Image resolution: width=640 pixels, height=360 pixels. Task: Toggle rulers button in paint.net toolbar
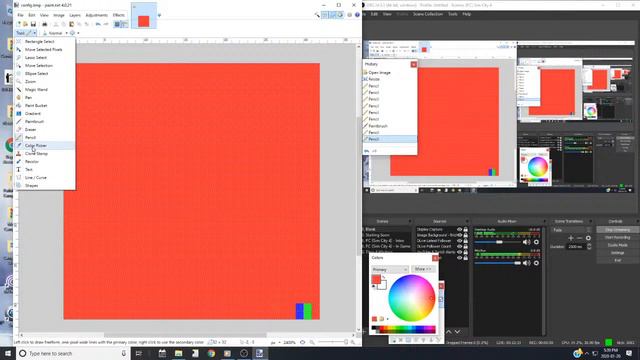[124, 24]
